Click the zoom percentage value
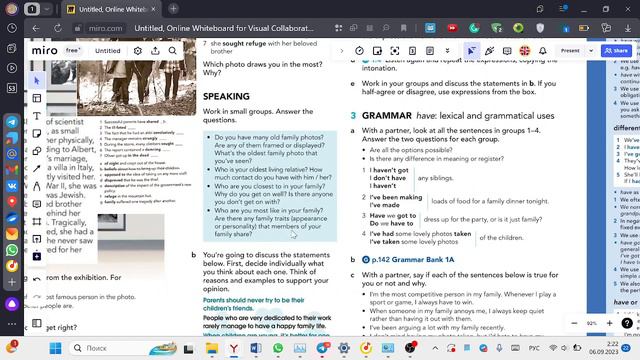The image size is (640, 360). pos(591,323)
